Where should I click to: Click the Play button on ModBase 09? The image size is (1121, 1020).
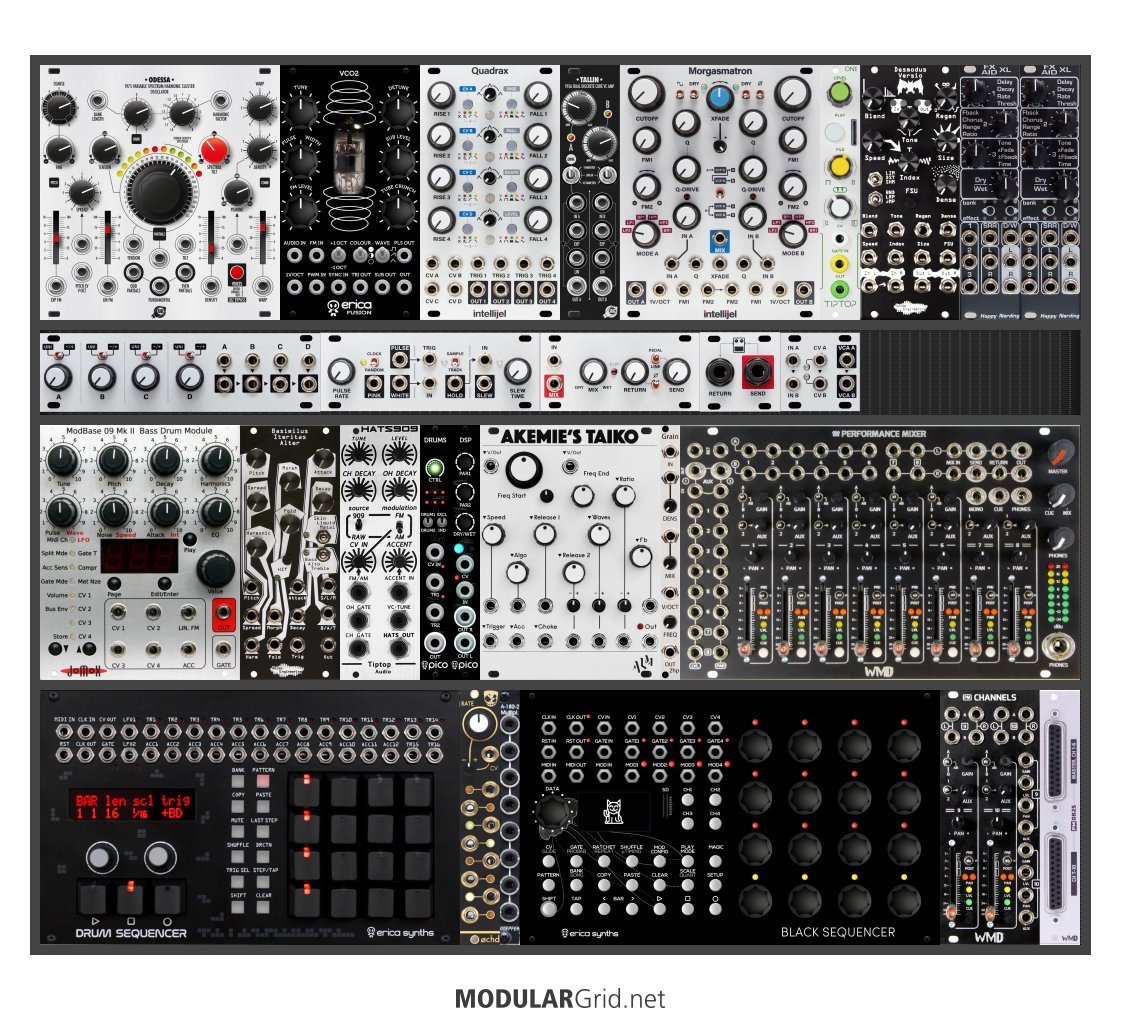pyautogui.click(x=189, y=540)
